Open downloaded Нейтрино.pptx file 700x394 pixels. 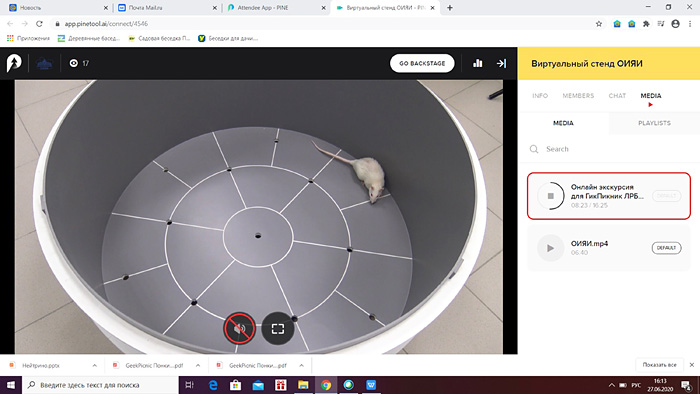coord(41,365)
